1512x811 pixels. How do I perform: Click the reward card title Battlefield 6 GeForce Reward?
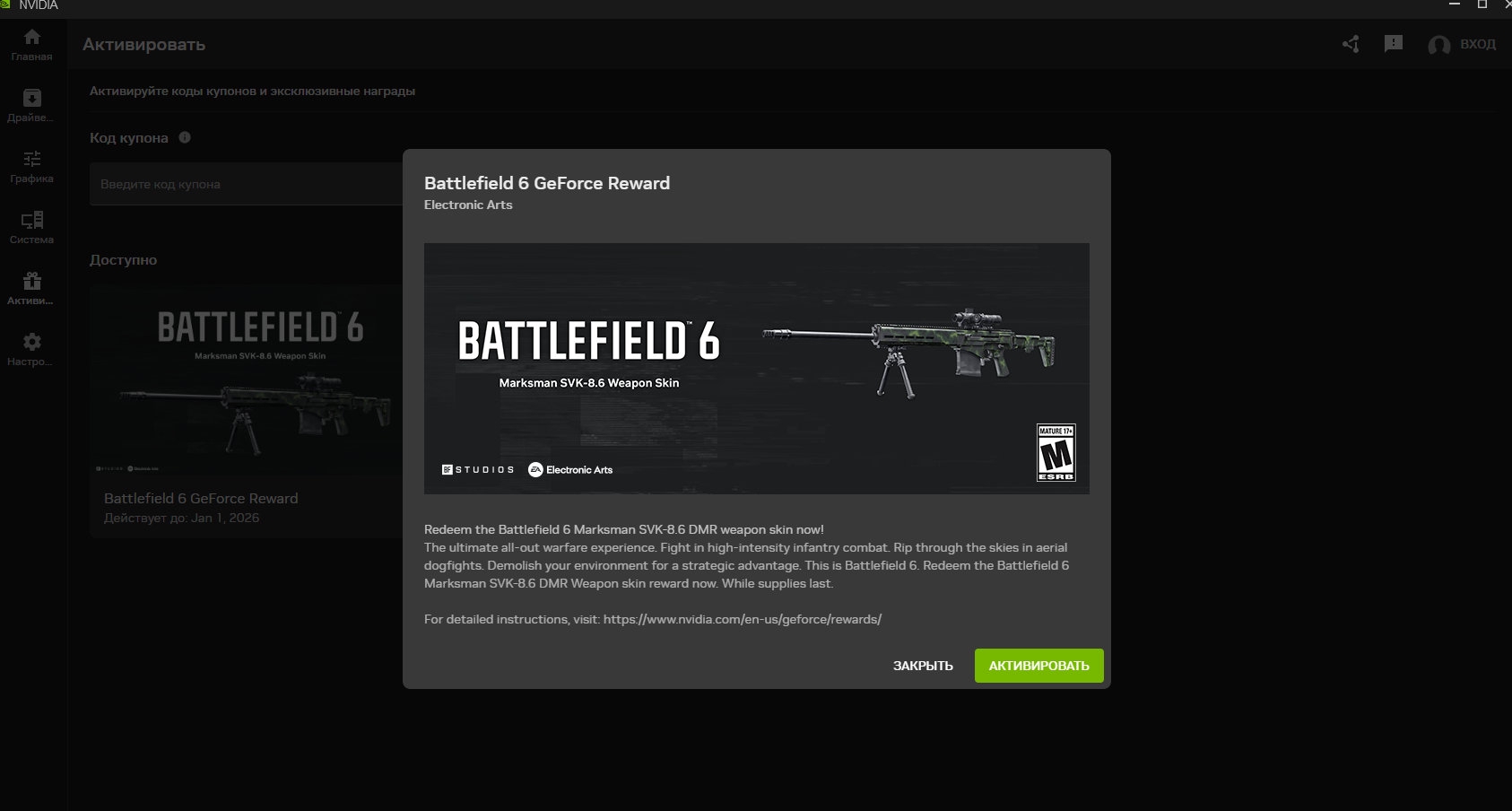(x=201, y=498)
